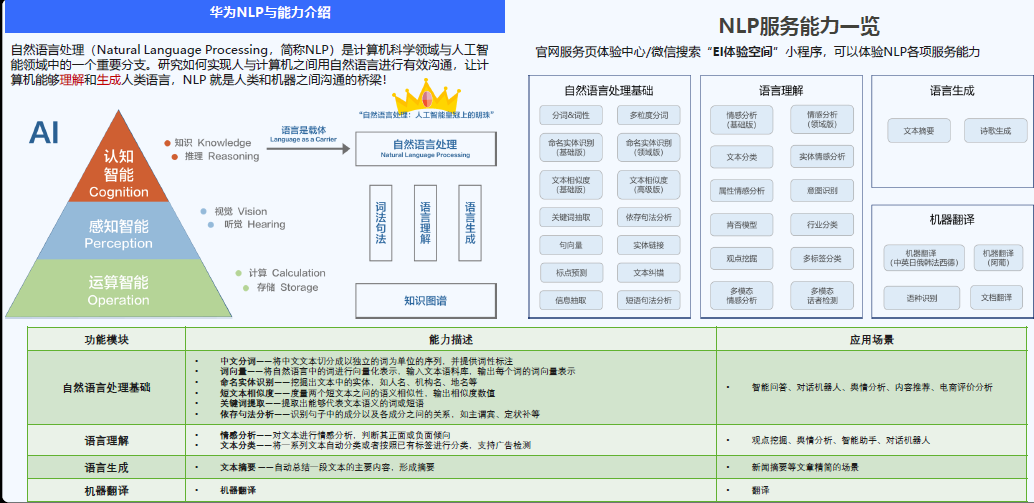The height and width of the screenshot is (503, 1034).
Task: Open the 信息抽取 box
Action: pyautogui.click(x=570, y=300)
